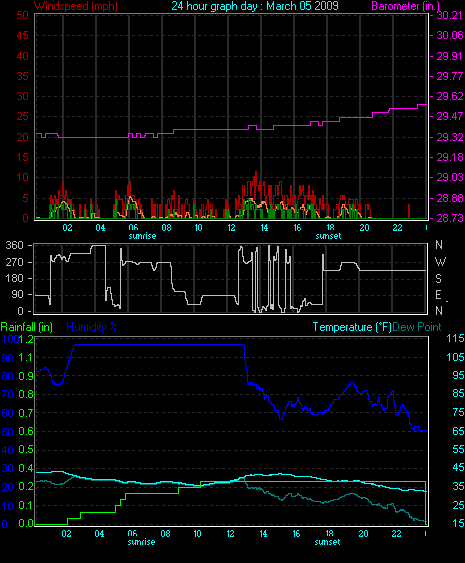
Task: Click the 'sunrise' label under the windspeed graph
Action: [x=142, y=236]
